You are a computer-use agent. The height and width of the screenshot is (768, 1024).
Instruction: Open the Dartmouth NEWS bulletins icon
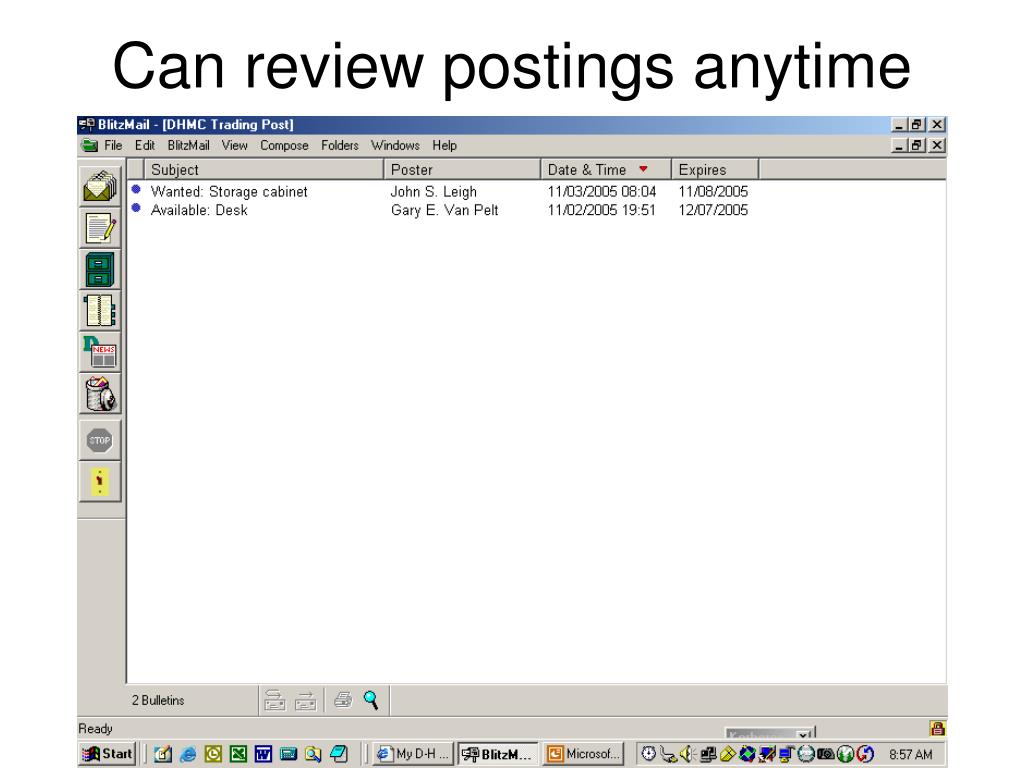coord(100,352)
